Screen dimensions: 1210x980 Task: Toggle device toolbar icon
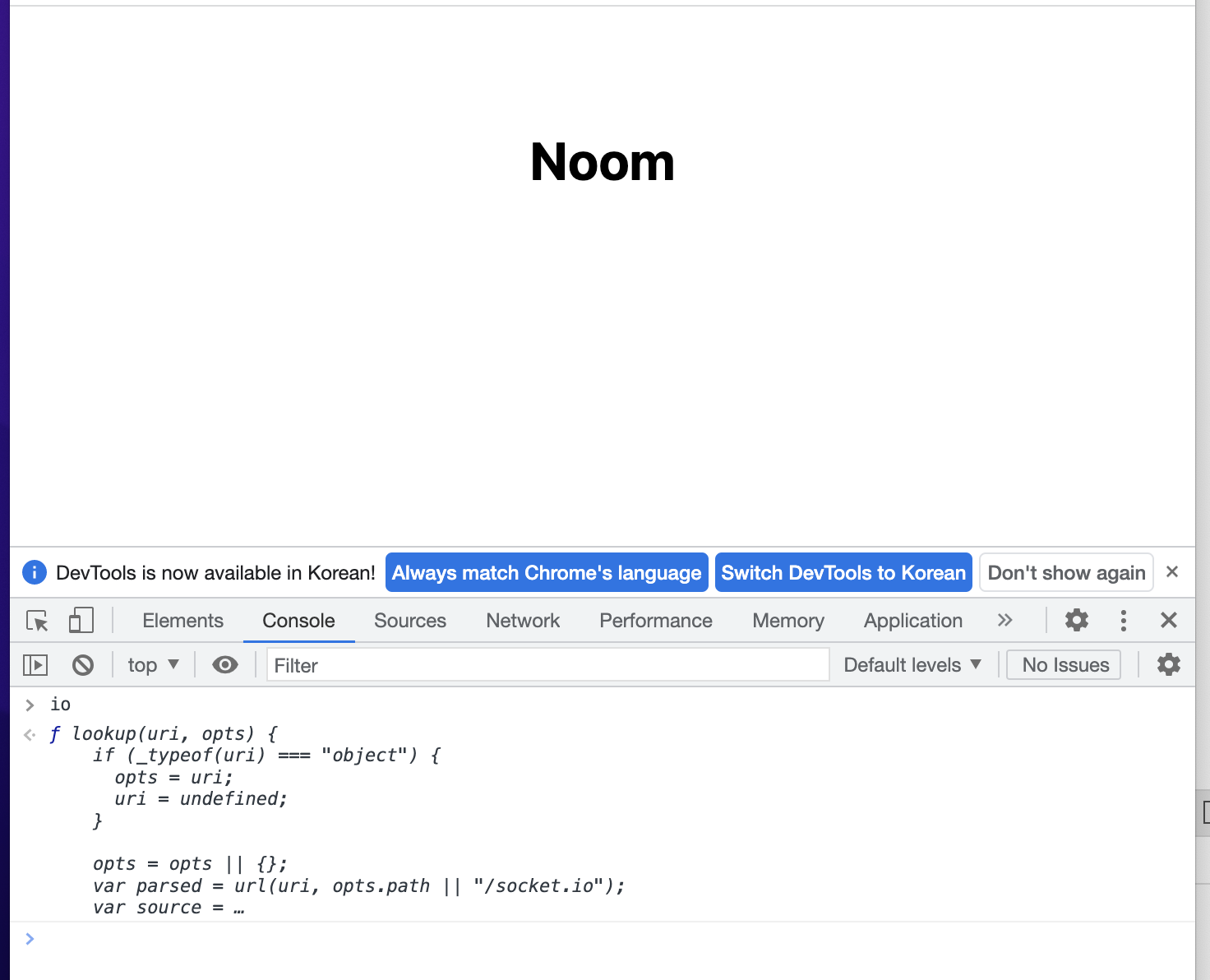click(x=81, y=621)
